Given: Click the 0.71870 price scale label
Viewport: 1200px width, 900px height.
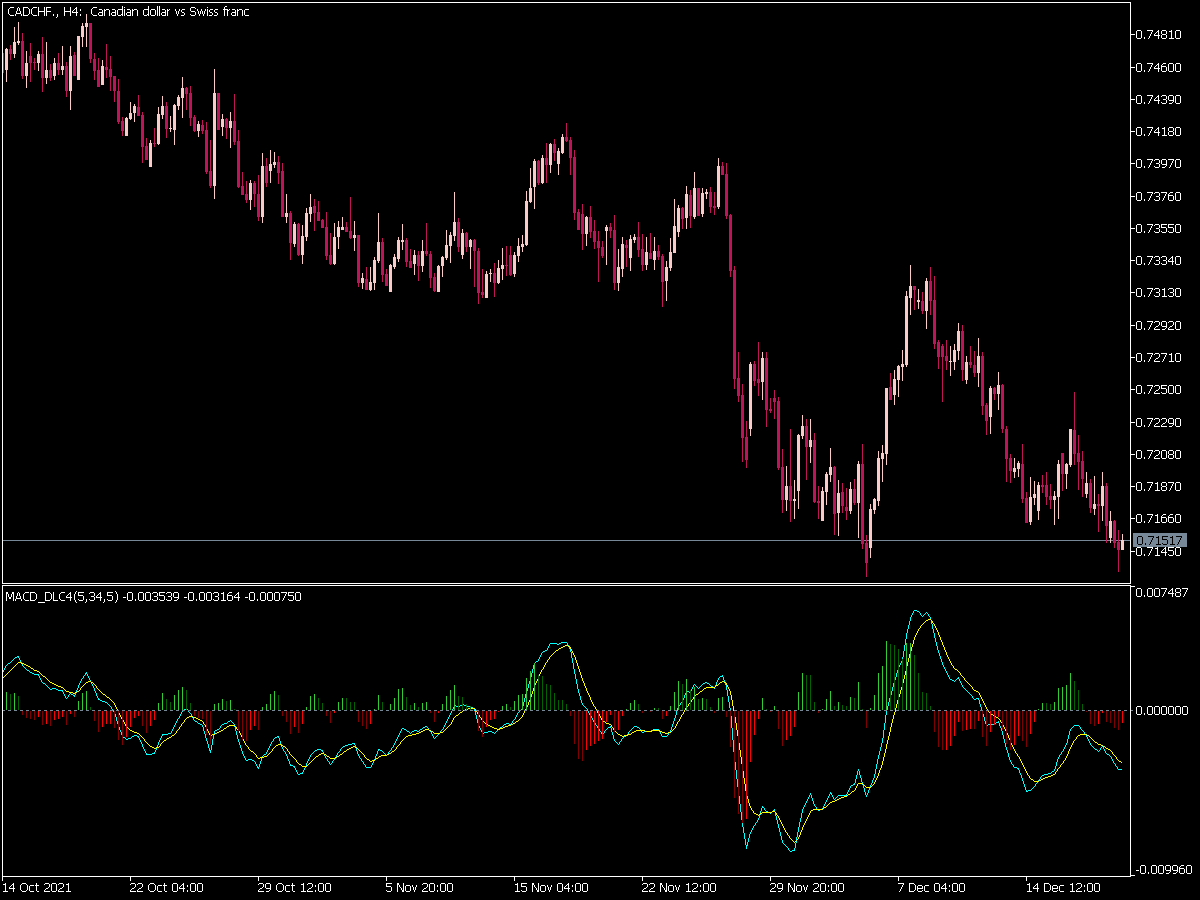Looking at the screenshot, I should [x=1161, y=486].
